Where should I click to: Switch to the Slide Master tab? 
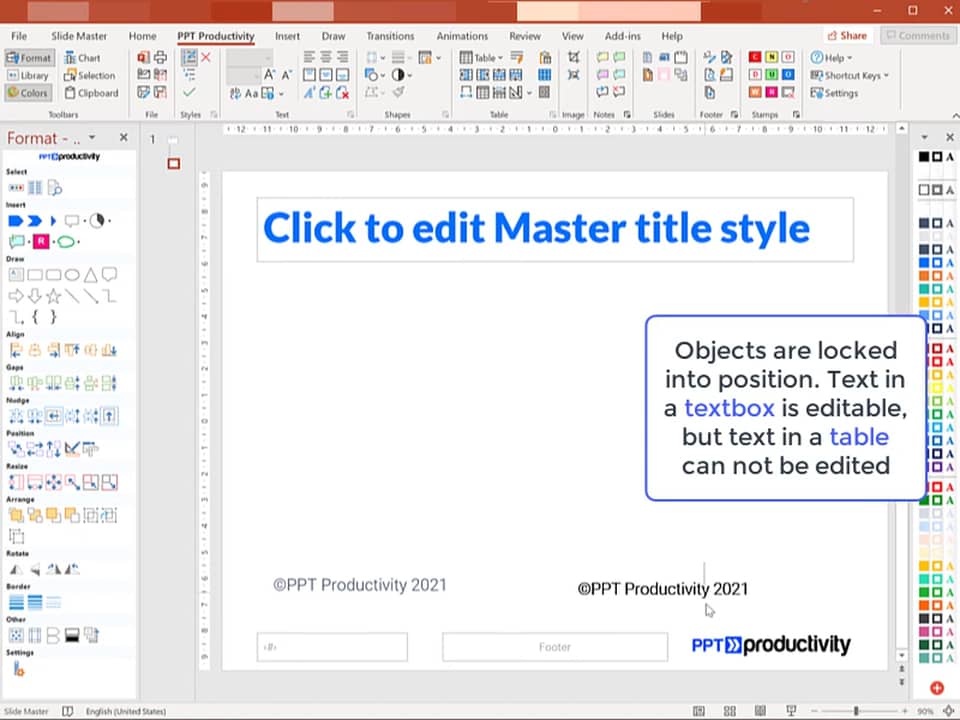(78, 36)
